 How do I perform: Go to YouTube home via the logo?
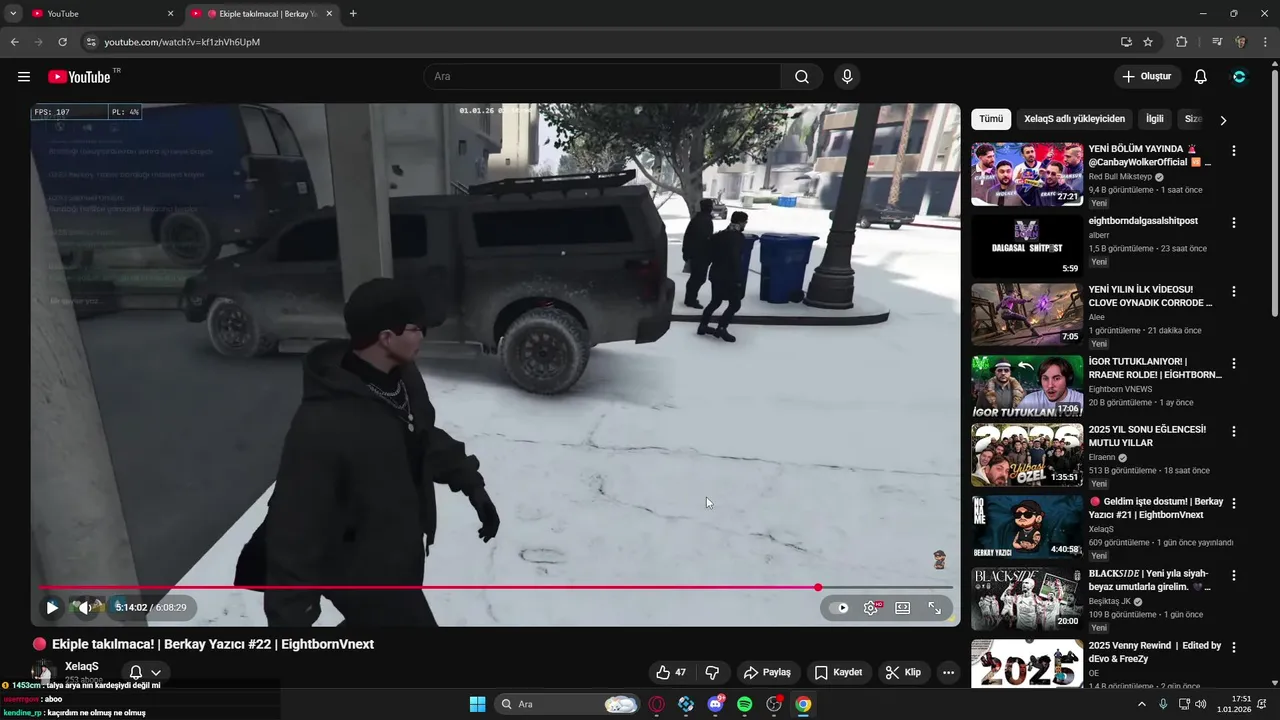79,77
